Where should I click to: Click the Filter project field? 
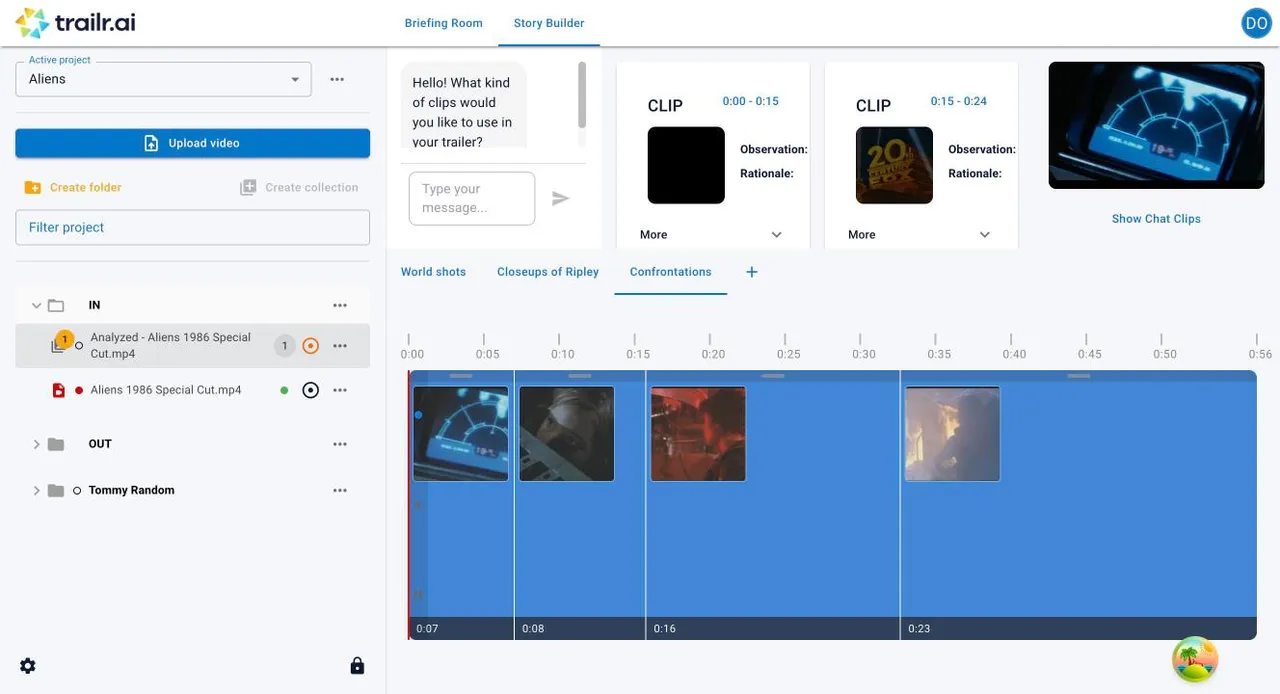pos(193,227)
